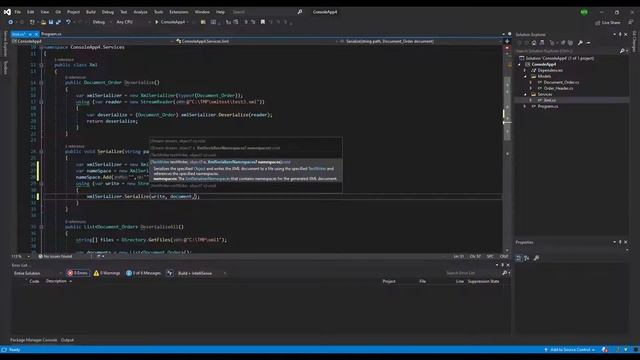The width and height of the screenshot is (640, 360).
Task: Click the Solution Explorer search field
Action: (567, 51)
